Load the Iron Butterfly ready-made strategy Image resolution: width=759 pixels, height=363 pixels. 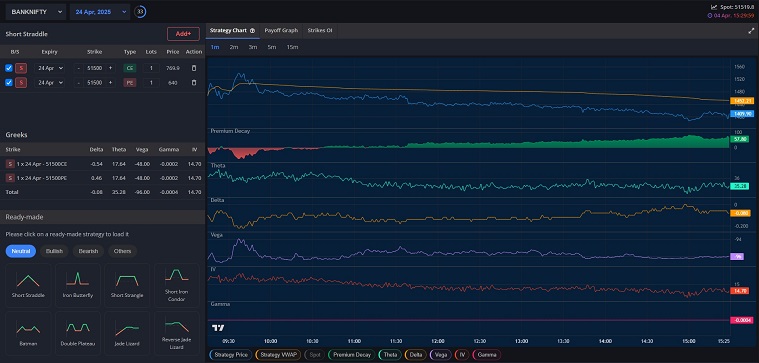tap(77, 285)
